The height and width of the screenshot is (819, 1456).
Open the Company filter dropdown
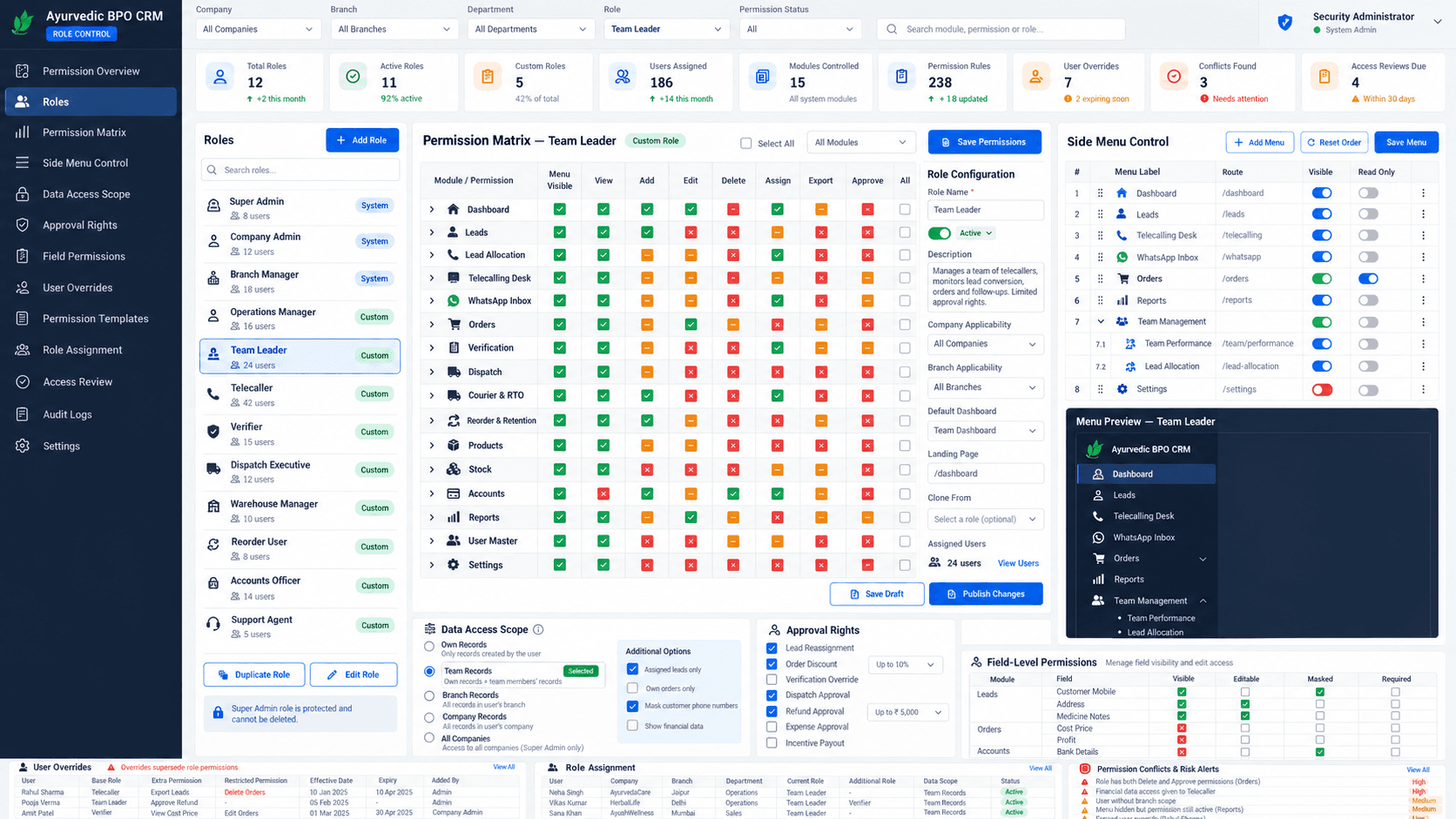coord(258,29)
